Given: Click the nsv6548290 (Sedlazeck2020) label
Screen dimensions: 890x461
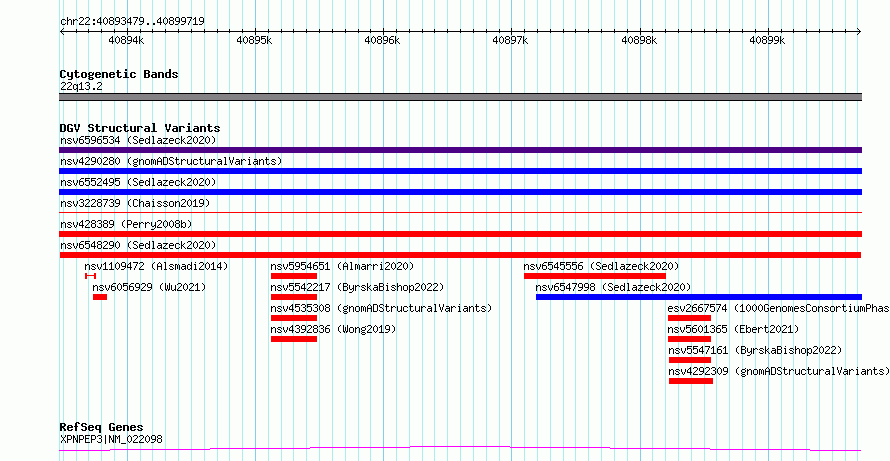Looking at the screenshot, I should (x=138, y=245).
